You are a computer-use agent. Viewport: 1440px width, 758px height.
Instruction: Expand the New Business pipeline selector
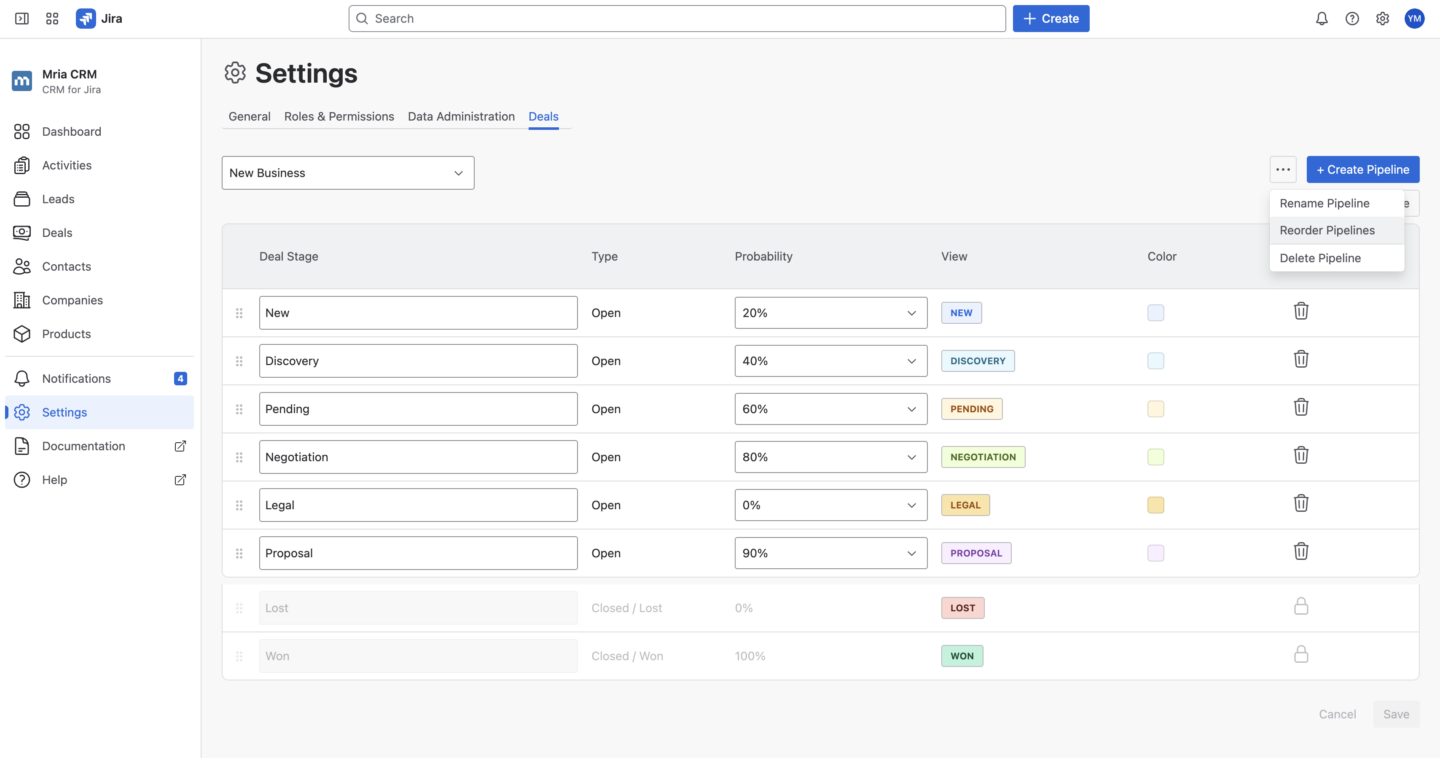click(347, 172)
